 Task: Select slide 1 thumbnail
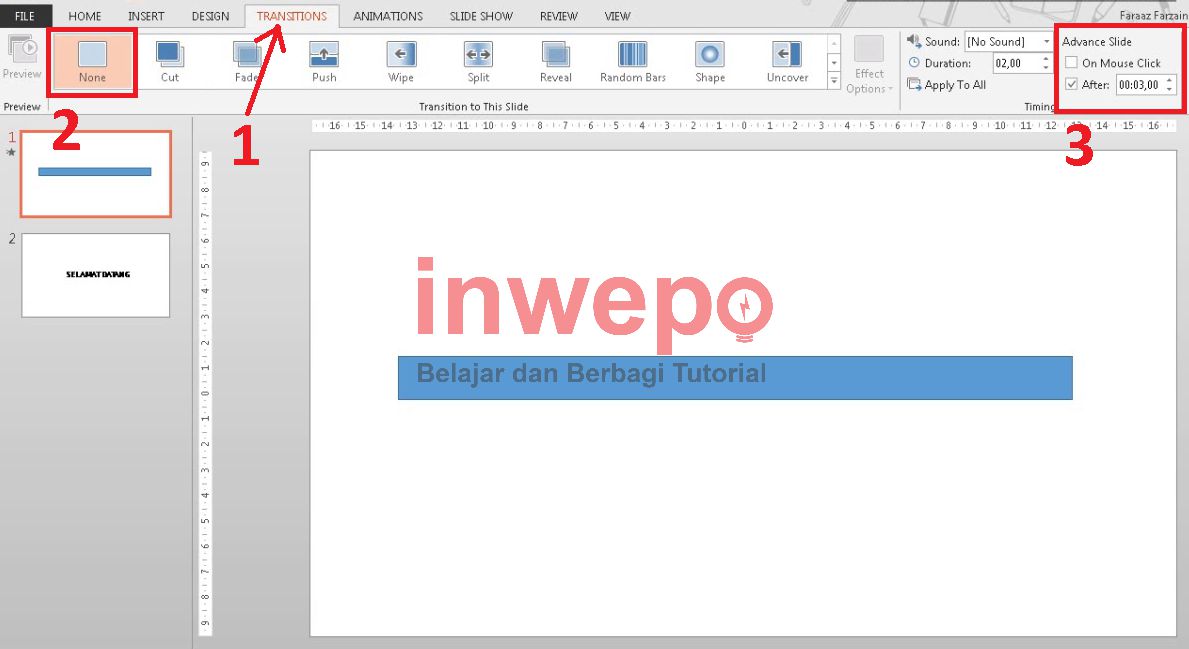[96, 174]
